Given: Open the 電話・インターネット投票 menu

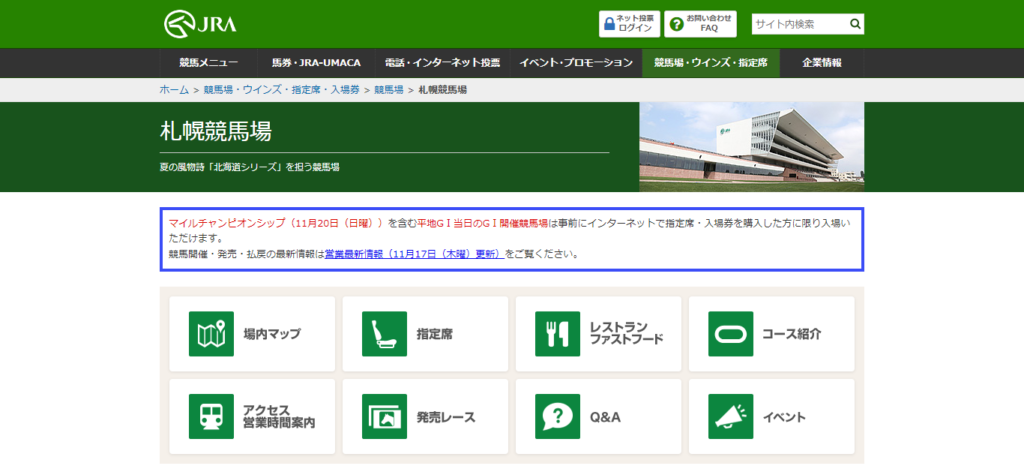Looking at the screenshot, I should point(442,63).
